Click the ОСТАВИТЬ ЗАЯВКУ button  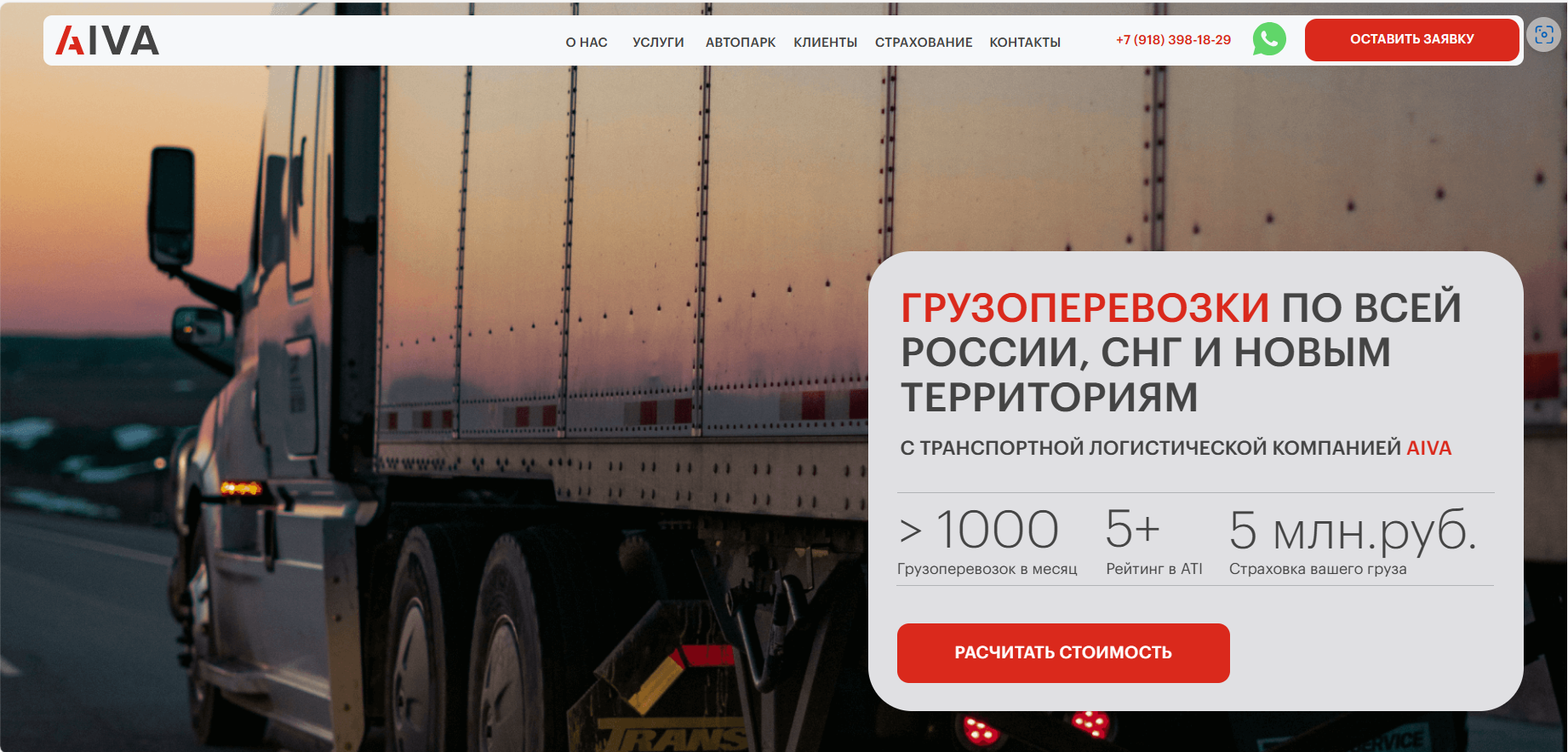(x=1411, y=39)
